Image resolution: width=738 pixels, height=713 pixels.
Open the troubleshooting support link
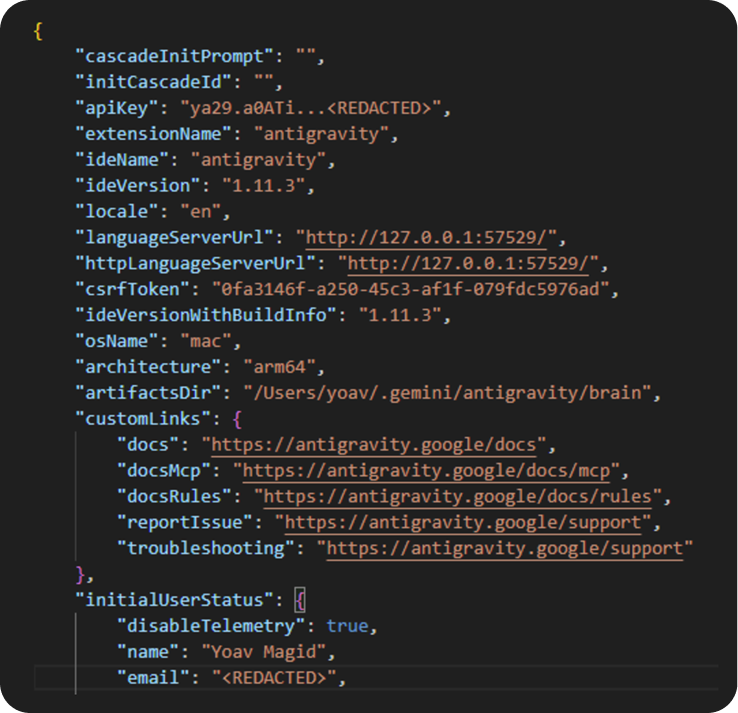505,548
